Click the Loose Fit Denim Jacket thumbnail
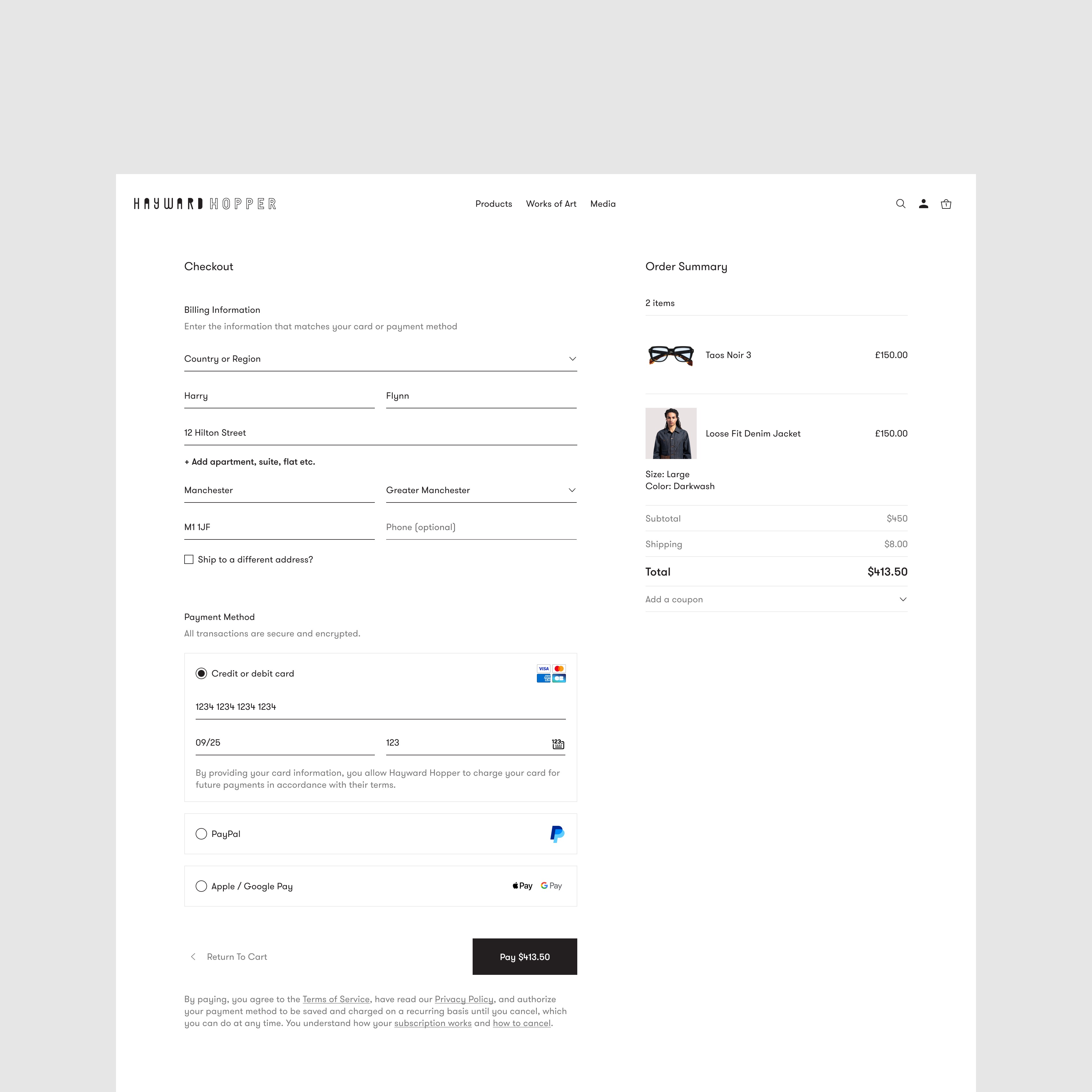 (670, 433)
